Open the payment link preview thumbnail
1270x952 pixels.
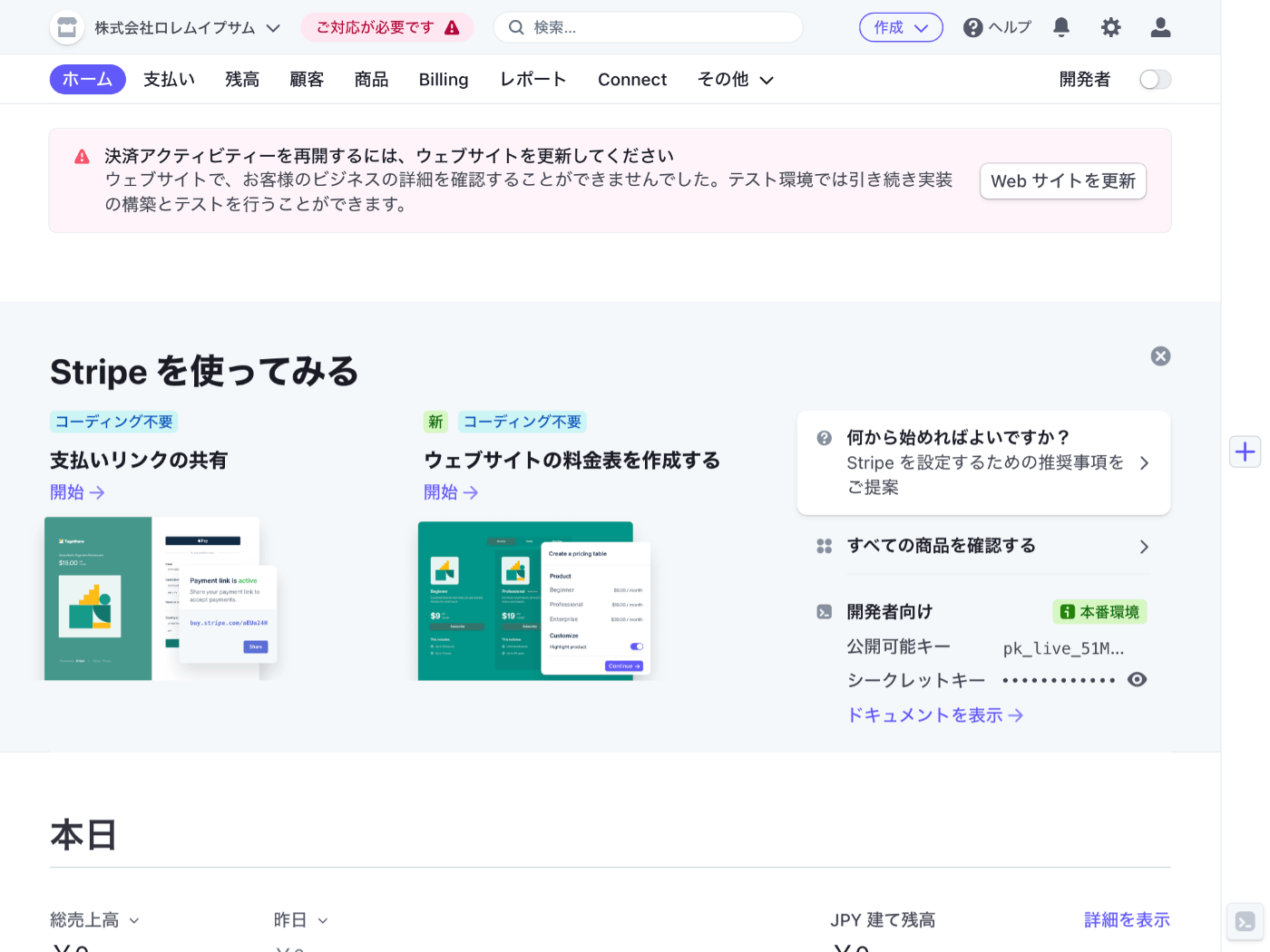pos(161,598)
